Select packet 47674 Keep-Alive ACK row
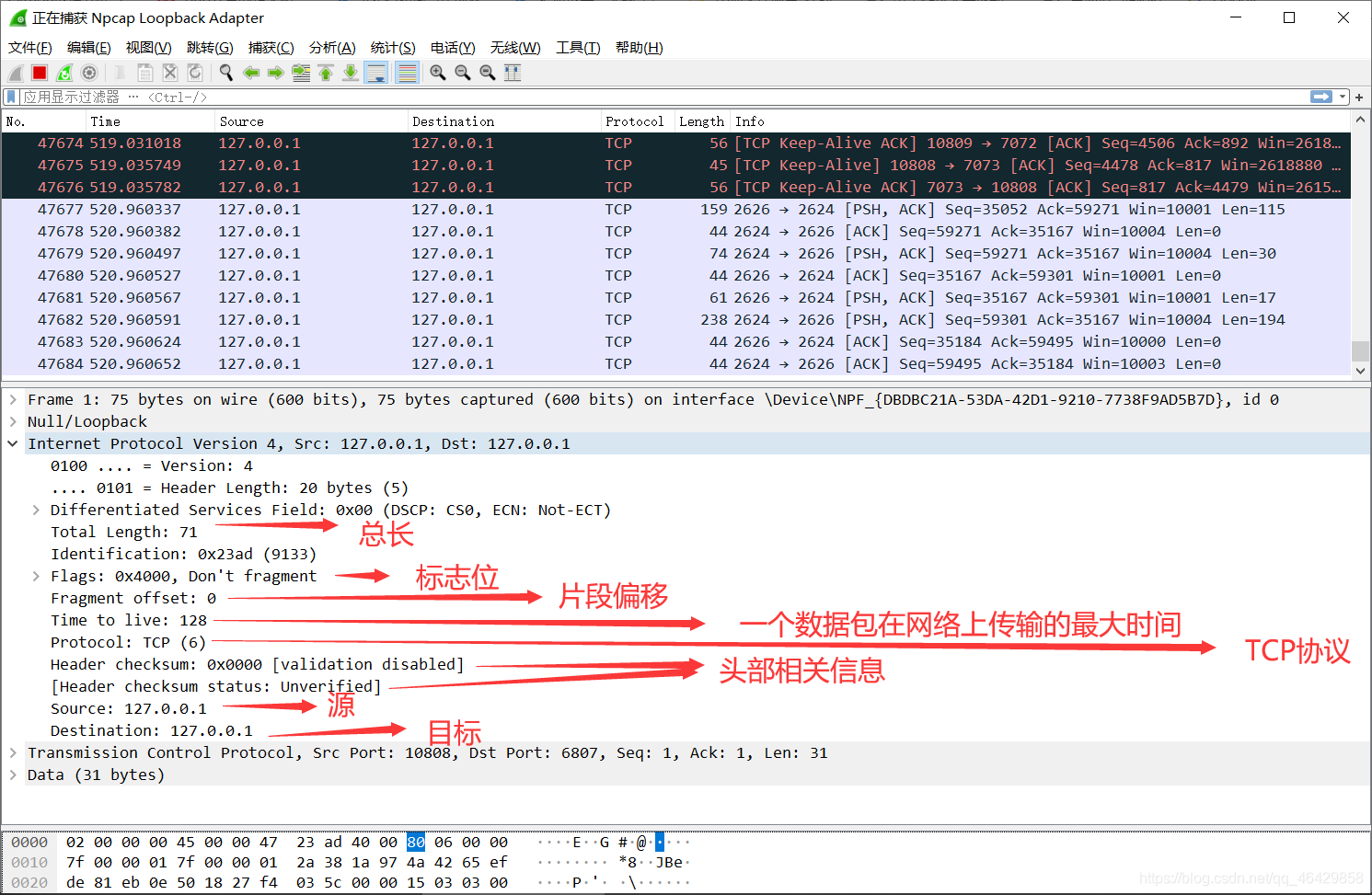The height and width of the screenshot is (895, 1372). (676, 143)
